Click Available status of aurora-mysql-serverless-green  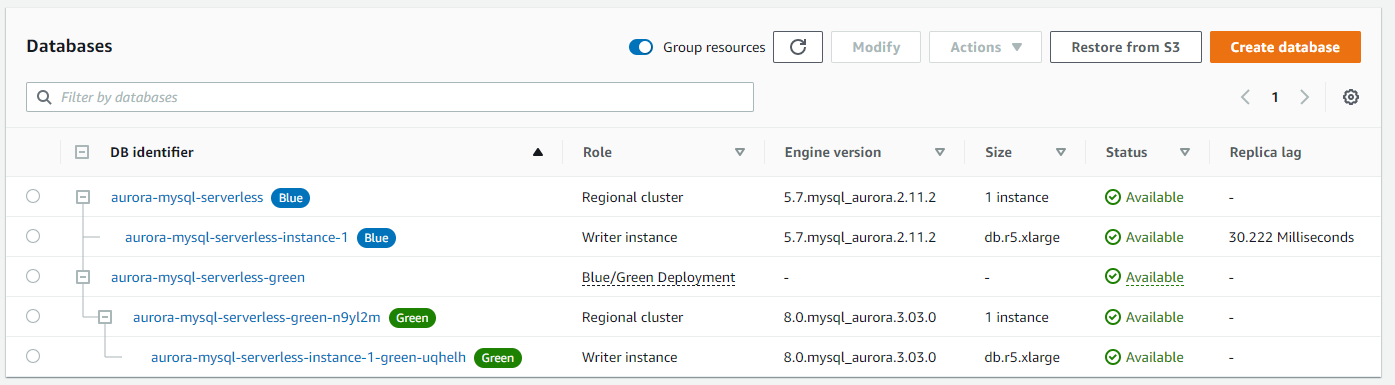1154,277
